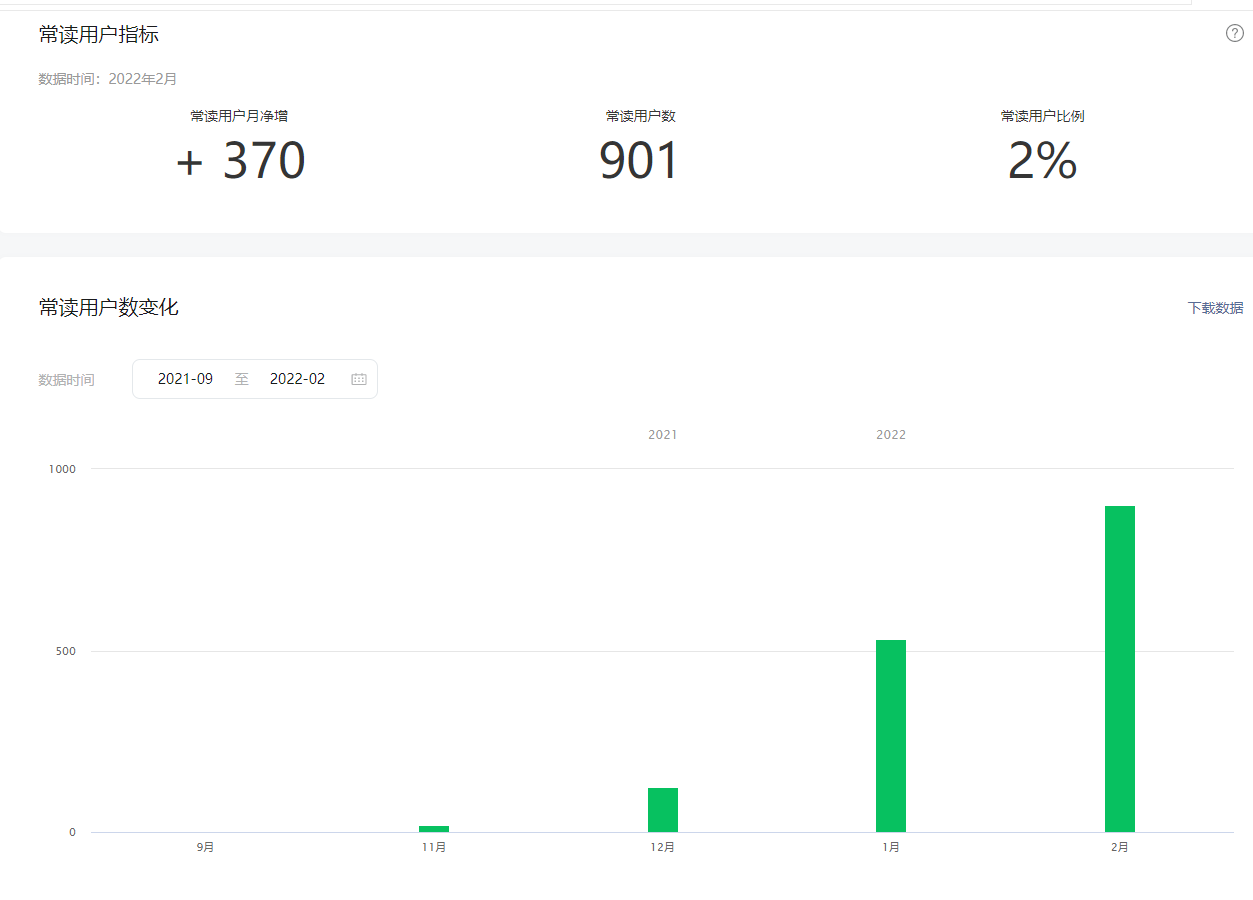The width and height of the screenshot is (1253, 900).
Task: Click the 2月 green bar in chart
Action: [1120, 669]
